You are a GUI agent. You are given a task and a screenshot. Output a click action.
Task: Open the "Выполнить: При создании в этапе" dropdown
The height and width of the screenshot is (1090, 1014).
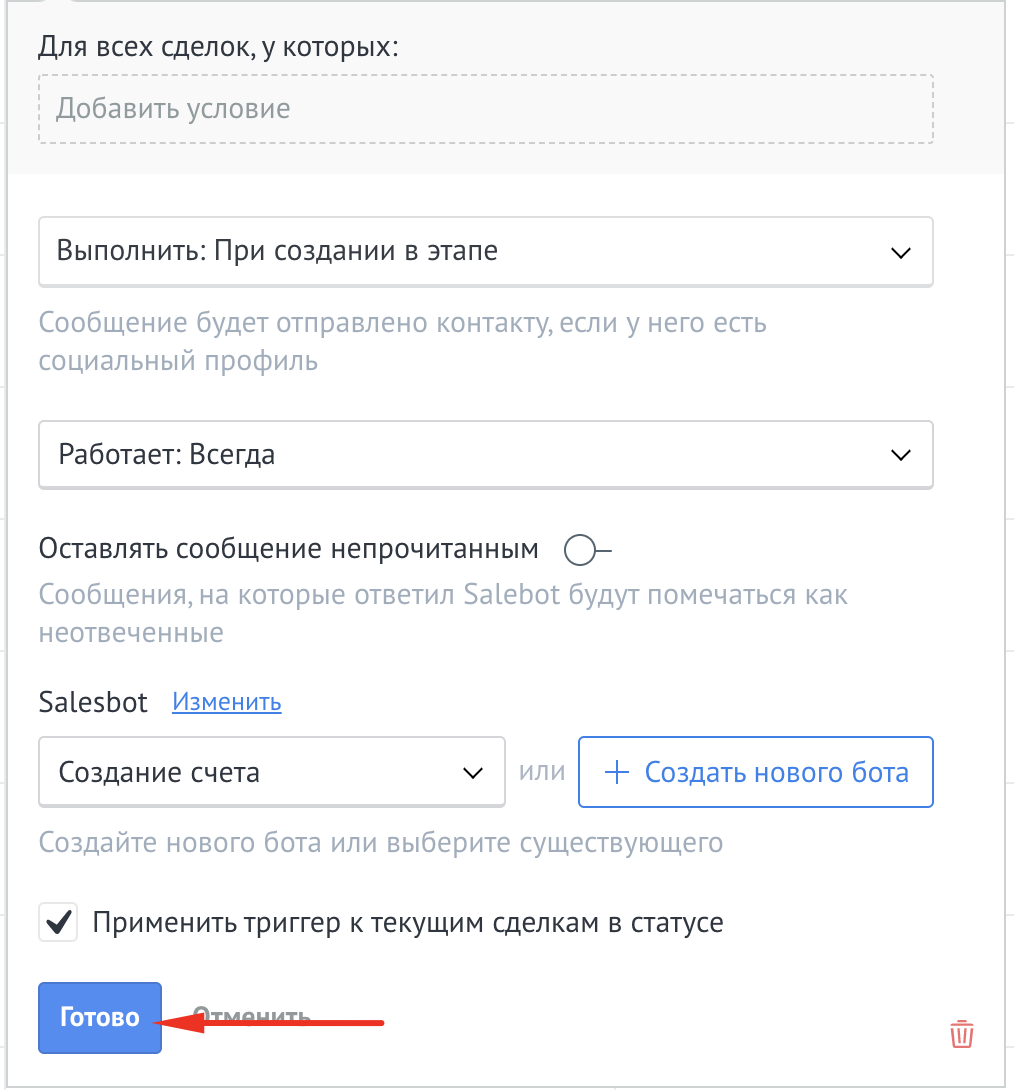click(x=485, y=252)
